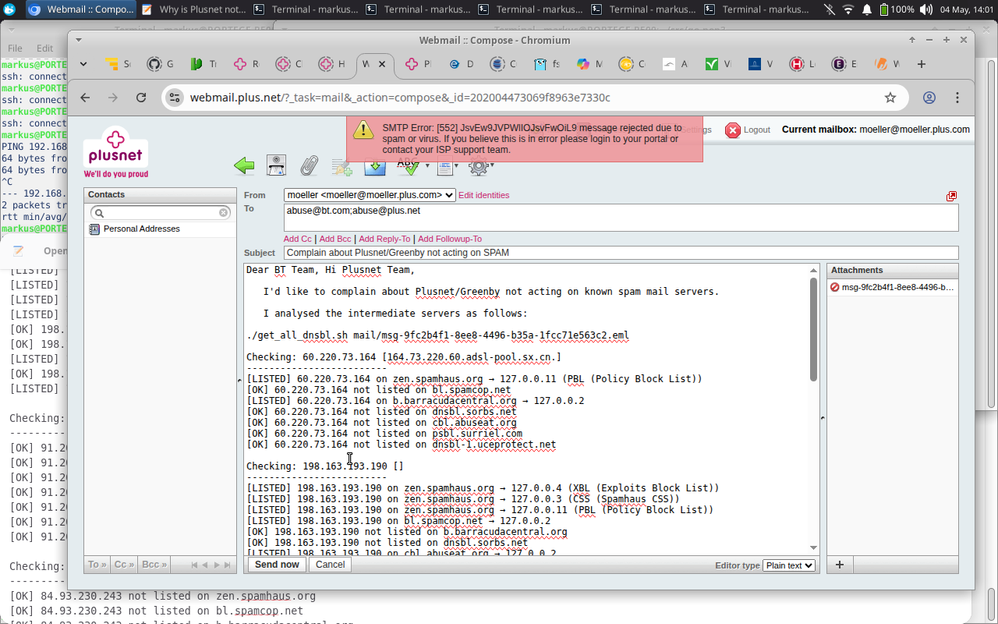
Task: Click the Add Reply-To link
Action: [x=384, y=239]
